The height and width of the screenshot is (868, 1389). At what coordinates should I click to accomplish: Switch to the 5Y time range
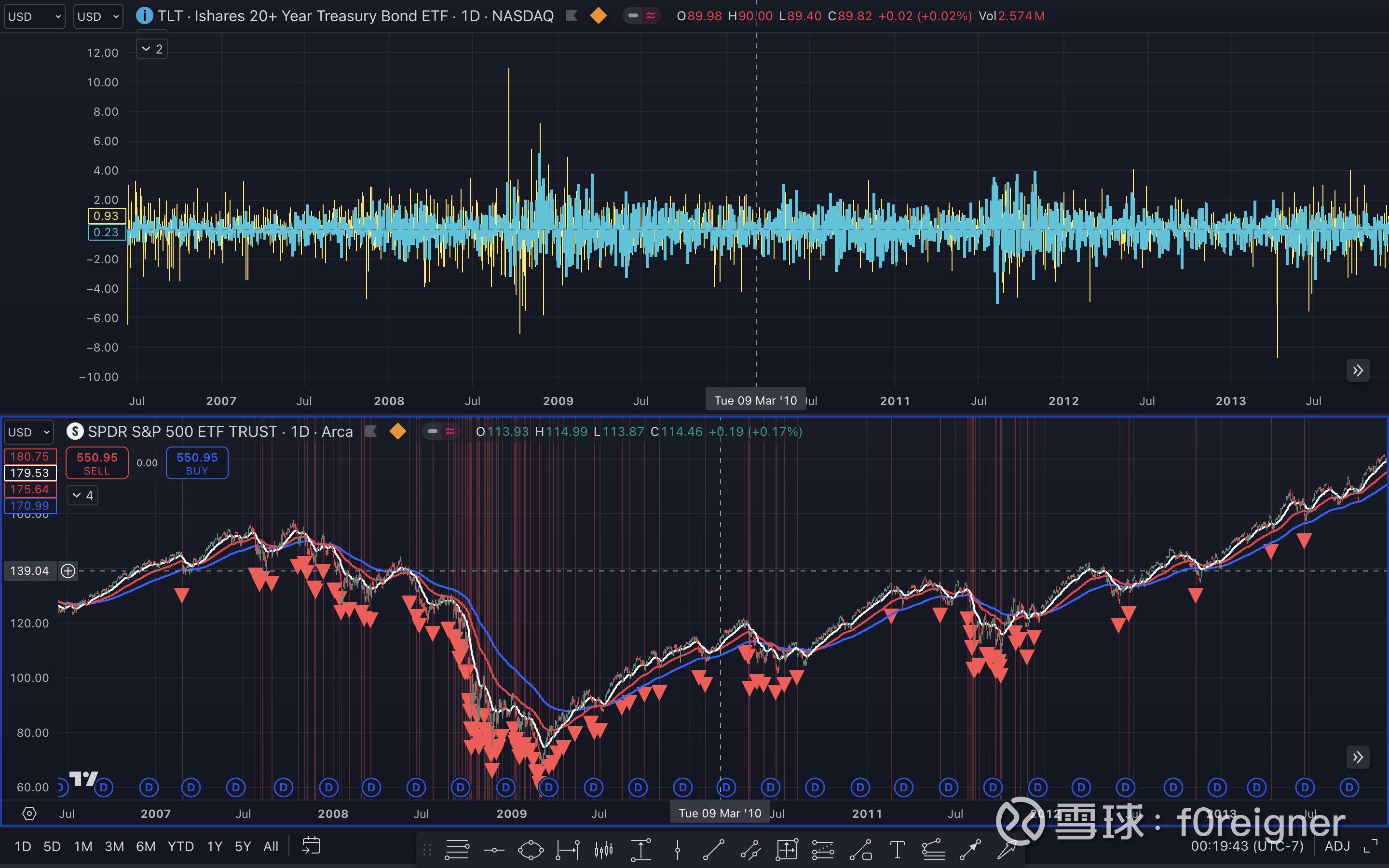243,846
